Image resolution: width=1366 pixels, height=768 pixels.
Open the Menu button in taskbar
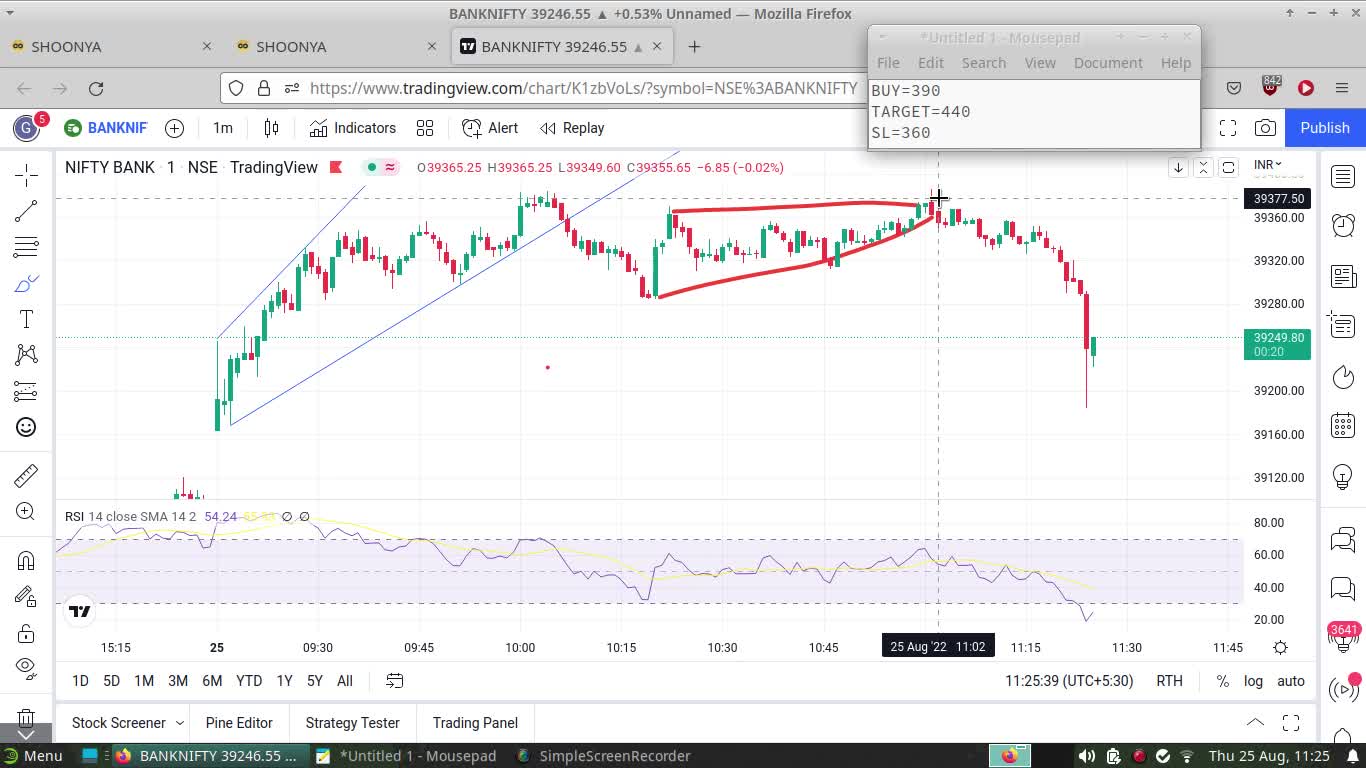click(x=33, y=756)
